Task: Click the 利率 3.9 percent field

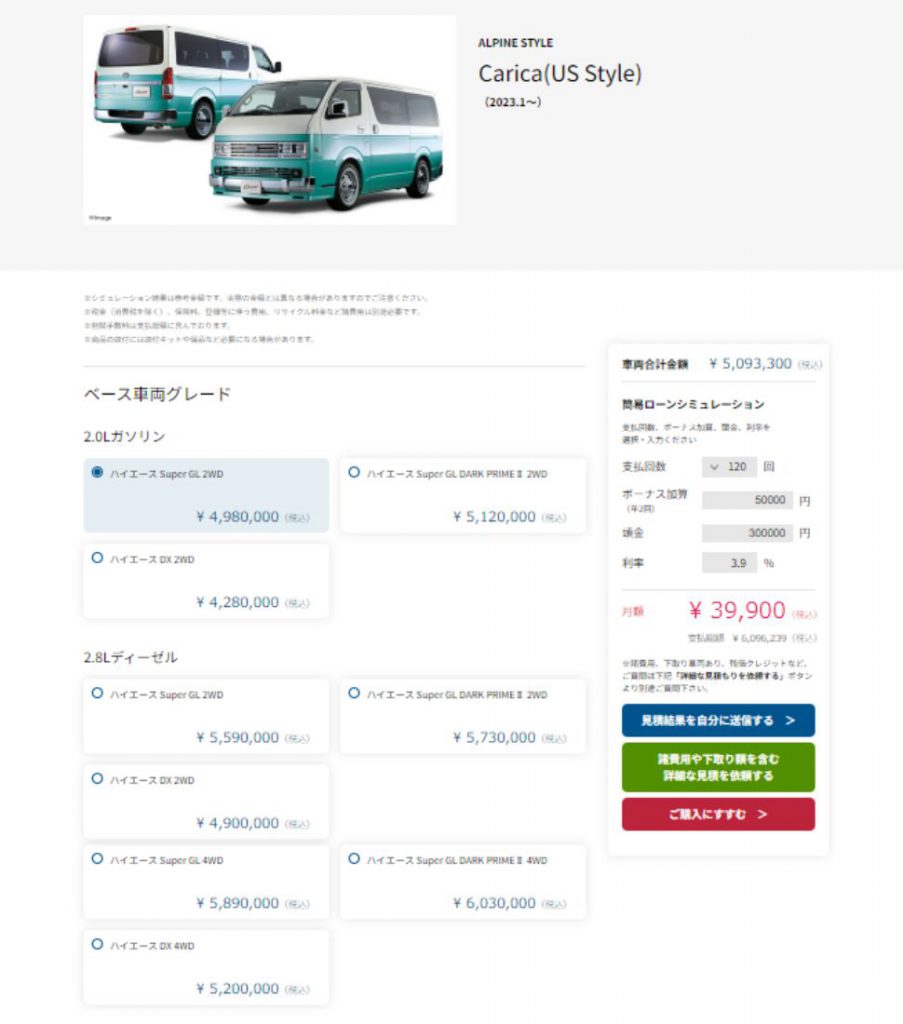Action: pyautogui.click(x=729, y=562)
